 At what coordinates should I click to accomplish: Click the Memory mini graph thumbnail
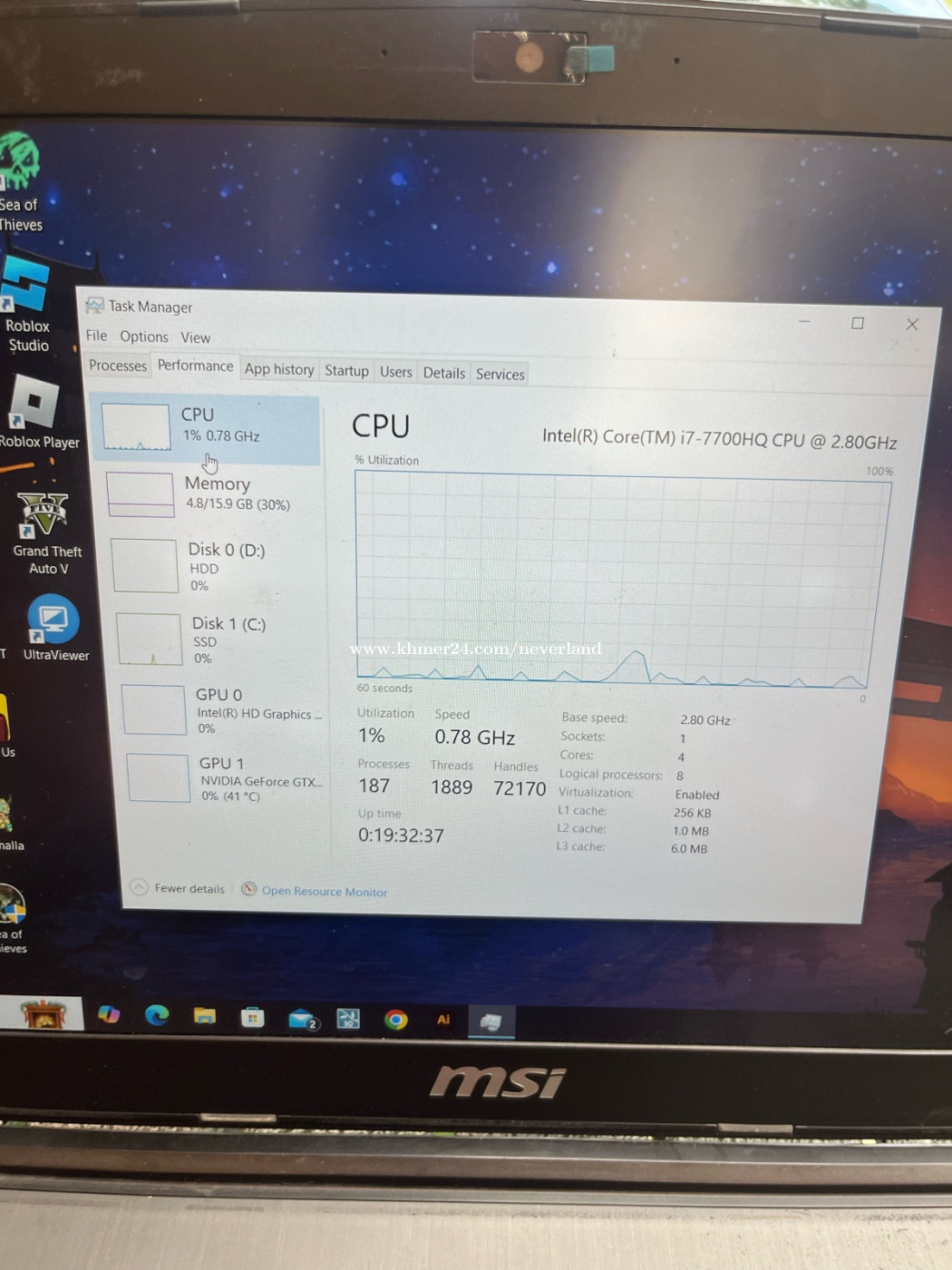click(141, 495)
